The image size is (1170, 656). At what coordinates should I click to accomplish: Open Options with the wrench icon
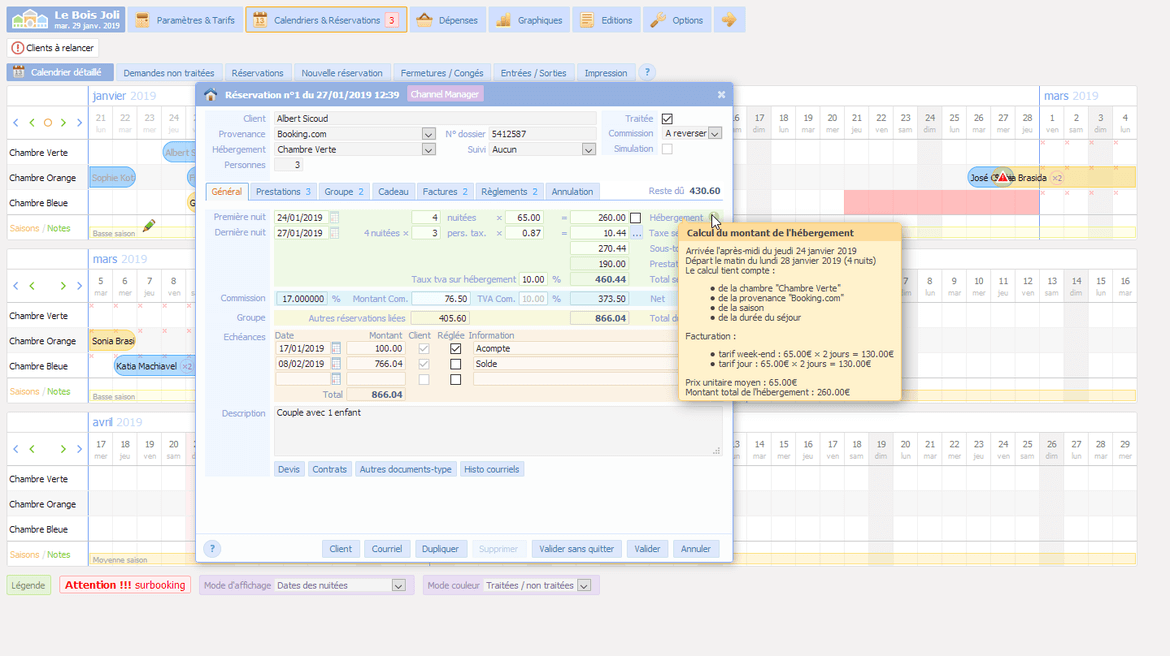coord(657,20)
